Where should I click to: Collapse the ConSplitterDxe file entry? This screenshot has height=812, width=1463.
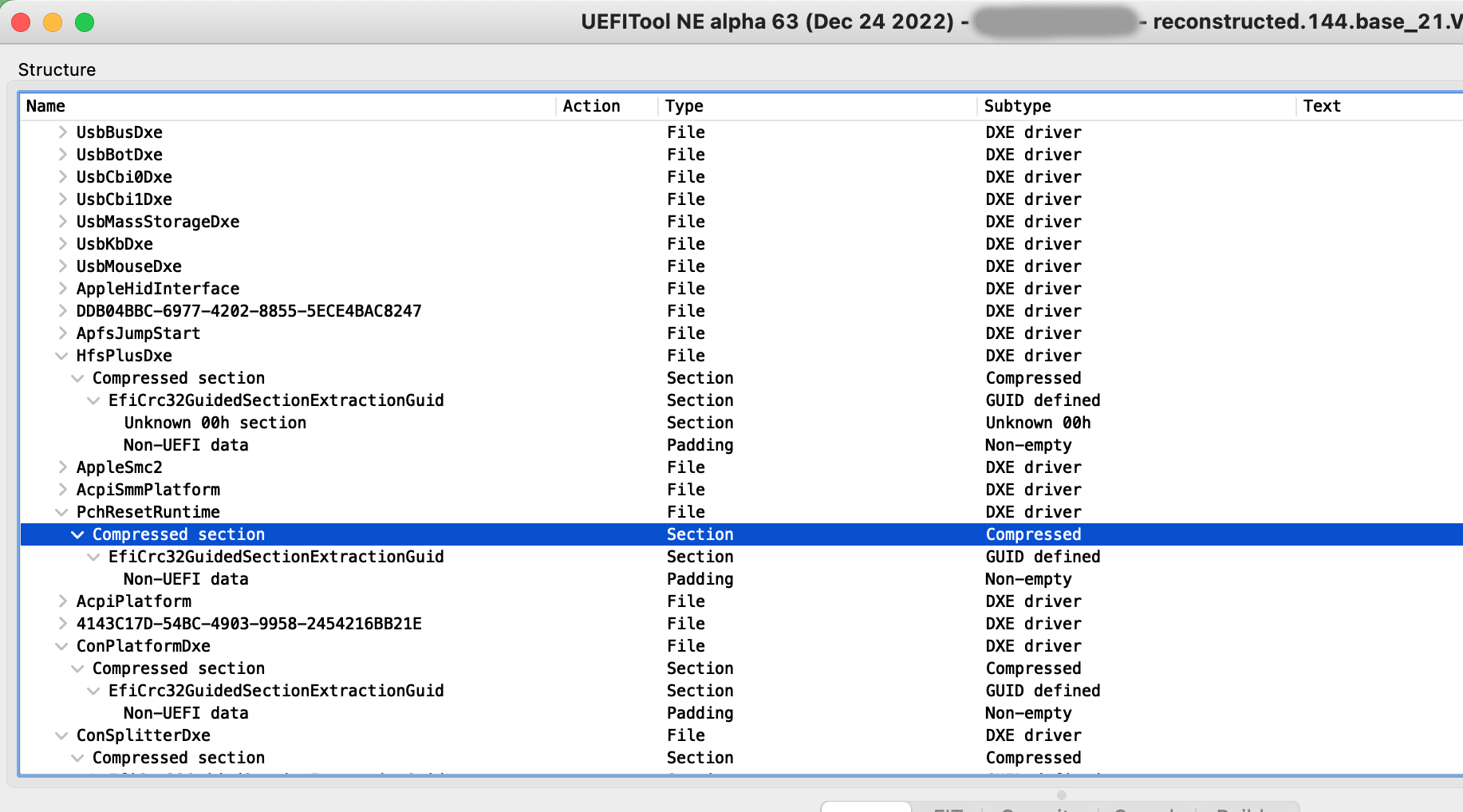(x=61, y=735)
